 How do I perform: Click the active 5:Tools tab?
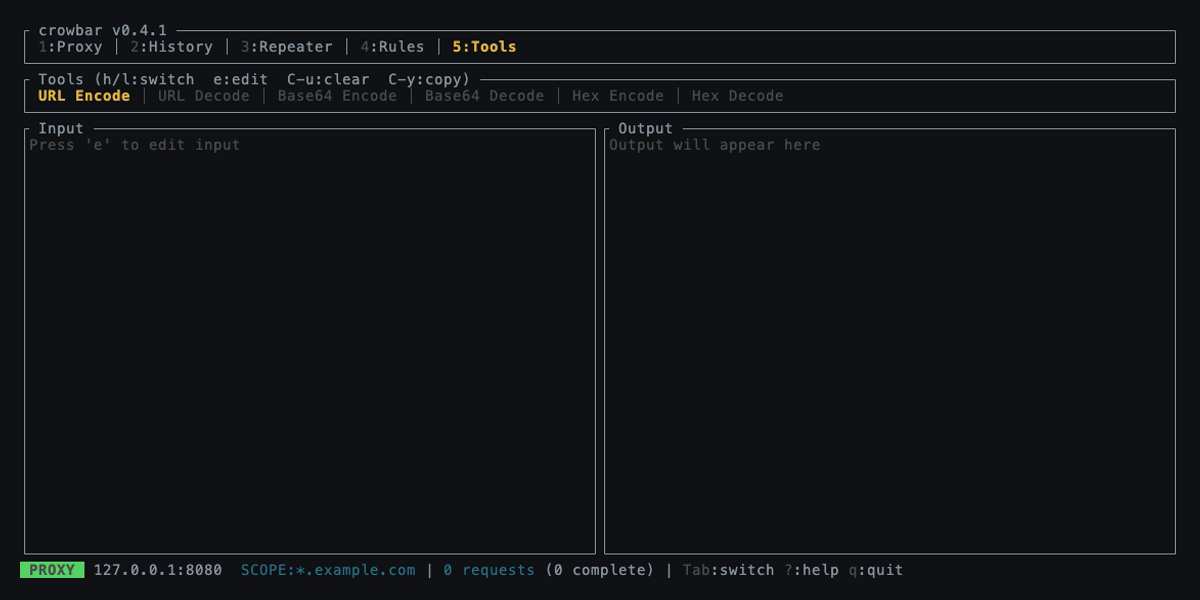coord(484,47)
